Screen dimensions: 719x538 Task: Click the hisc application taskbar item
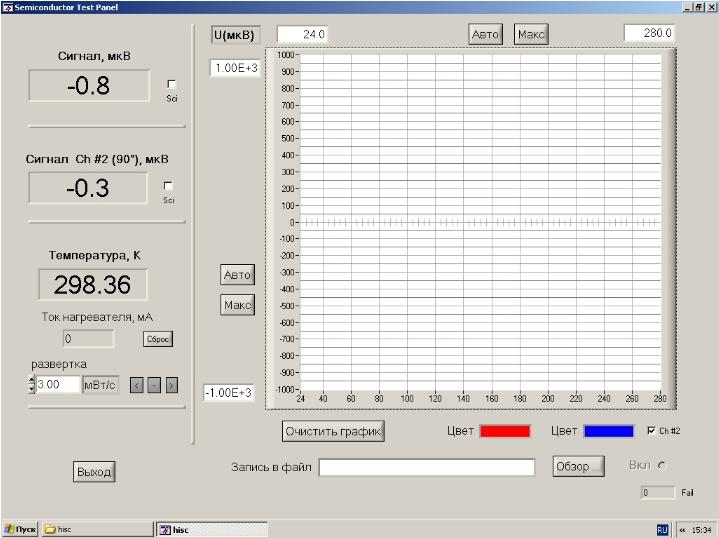(212, 529)
